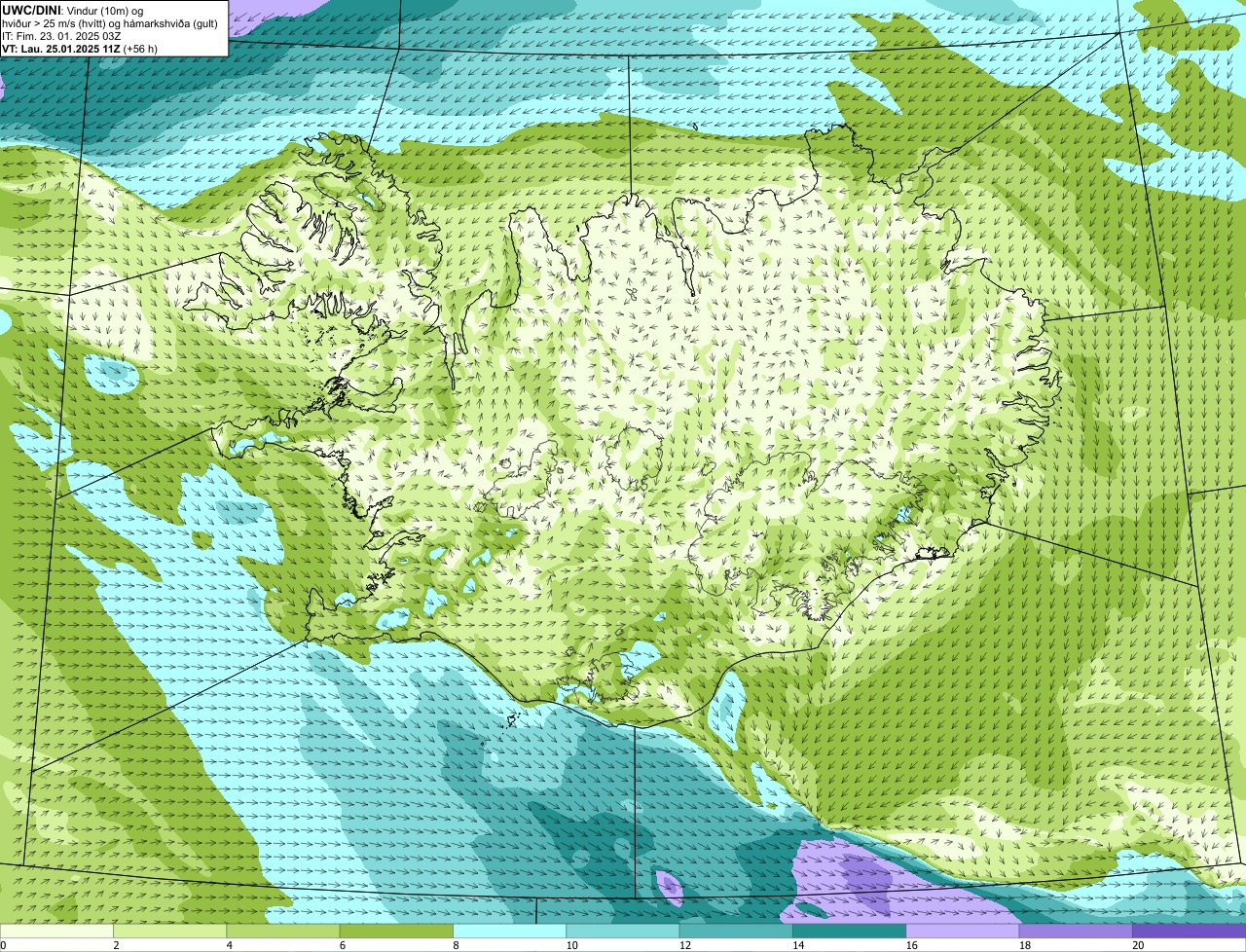Screen dimensions: 1246x952
Task: Click the dark violet swatch above 20 m/s
Action: [x=1189, y=931]
